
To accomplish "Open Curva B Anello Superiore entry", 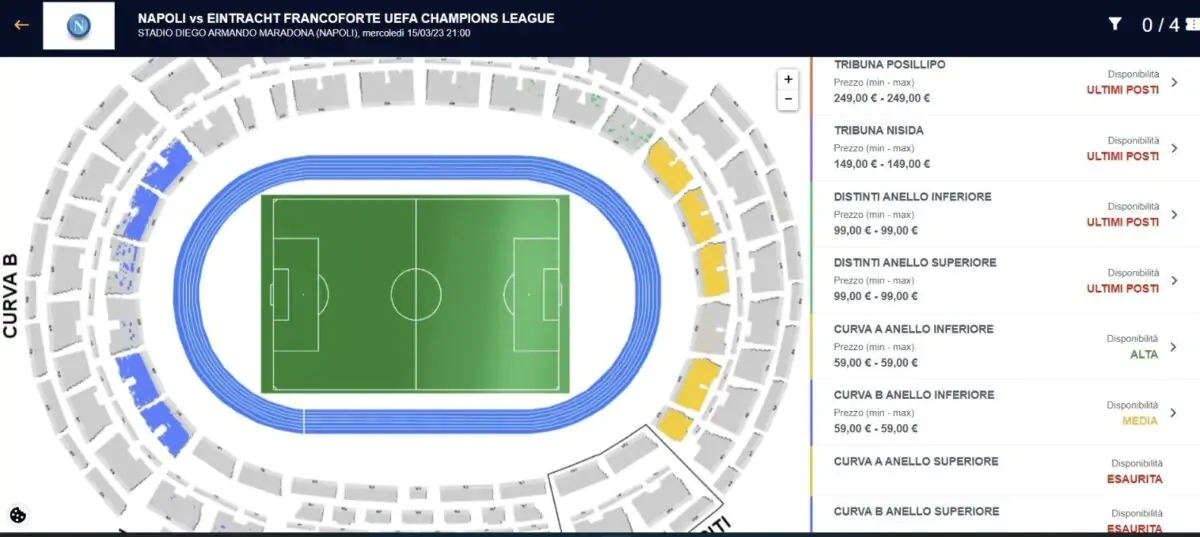I will coord(960,518).
